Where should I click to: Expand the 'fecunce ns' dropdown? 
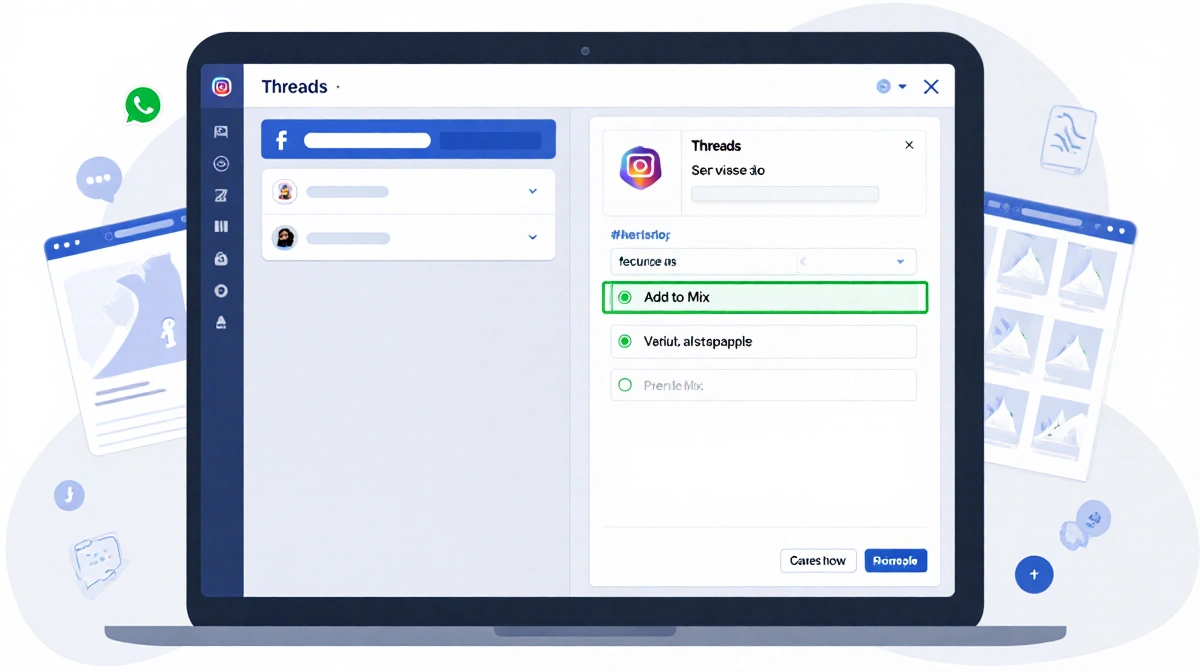[x=763, y=261]
